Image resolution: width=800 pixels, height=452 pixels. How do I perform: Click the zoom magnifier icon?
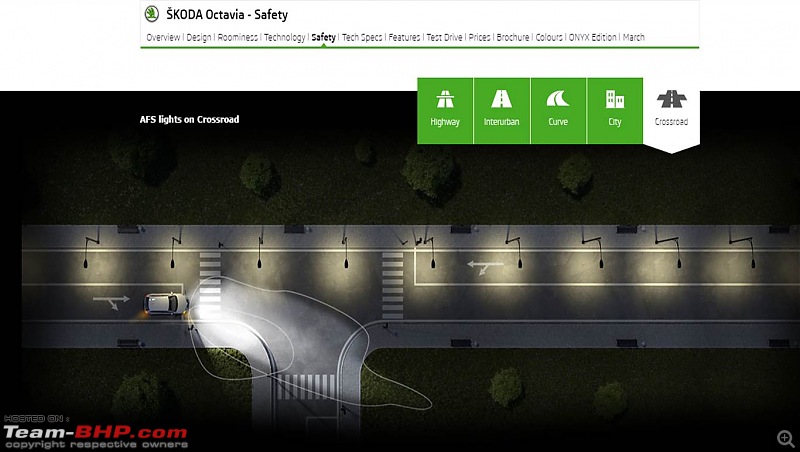point(786,439)
